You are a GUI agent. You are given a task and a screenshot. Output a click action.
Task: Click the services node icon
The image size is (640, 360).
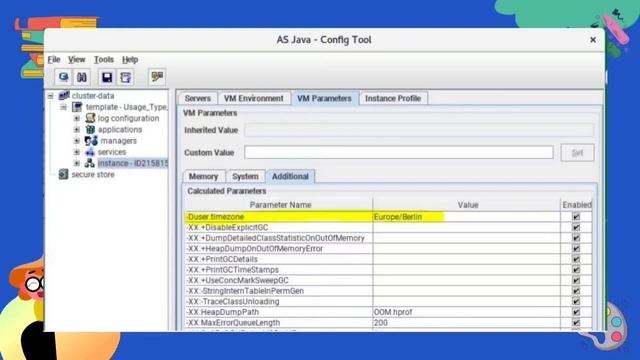(x=90, y=152)
